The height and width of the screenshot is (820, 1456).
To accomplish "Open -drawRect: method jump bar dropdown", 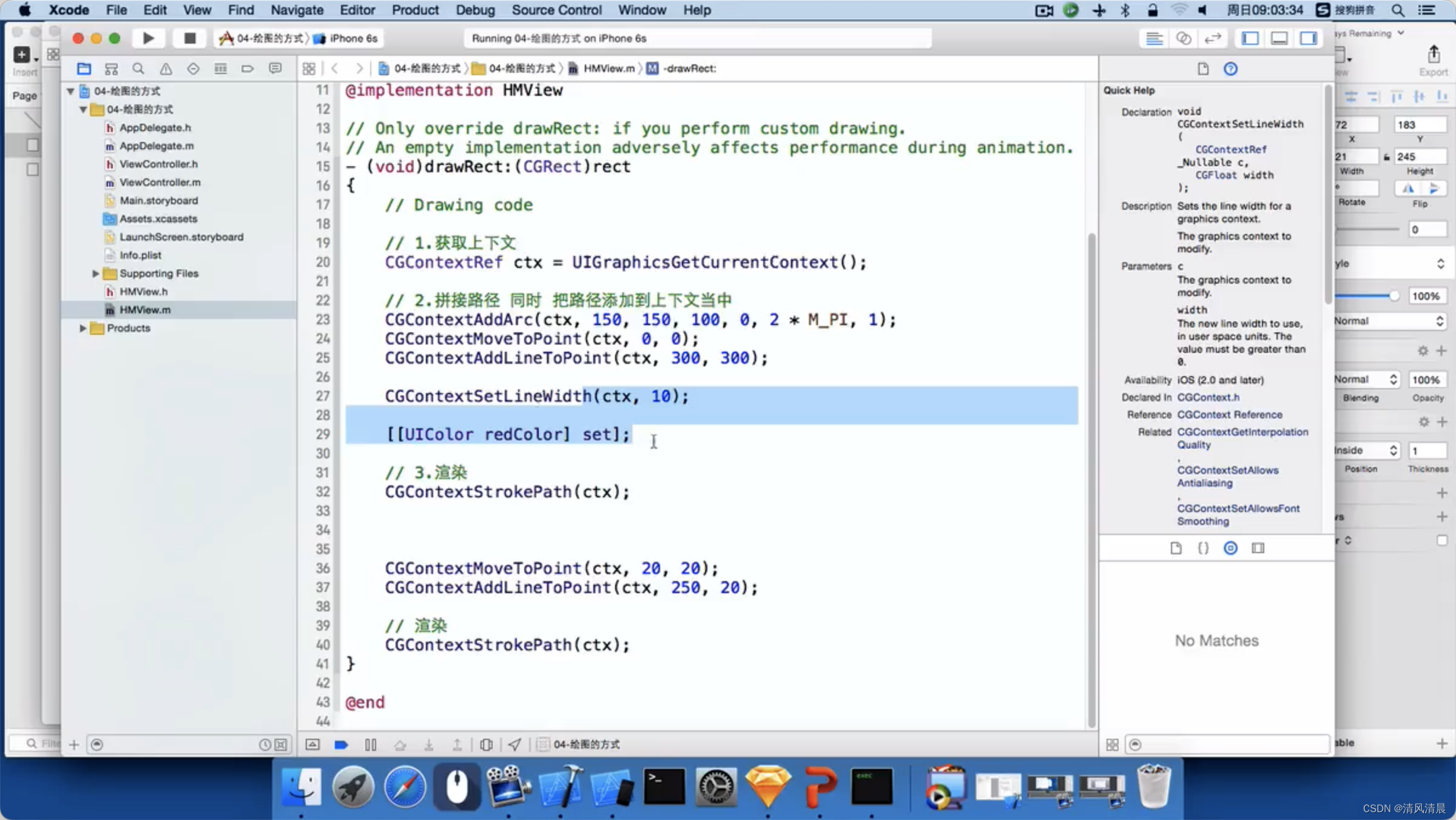I will click(x=682, y=69).
